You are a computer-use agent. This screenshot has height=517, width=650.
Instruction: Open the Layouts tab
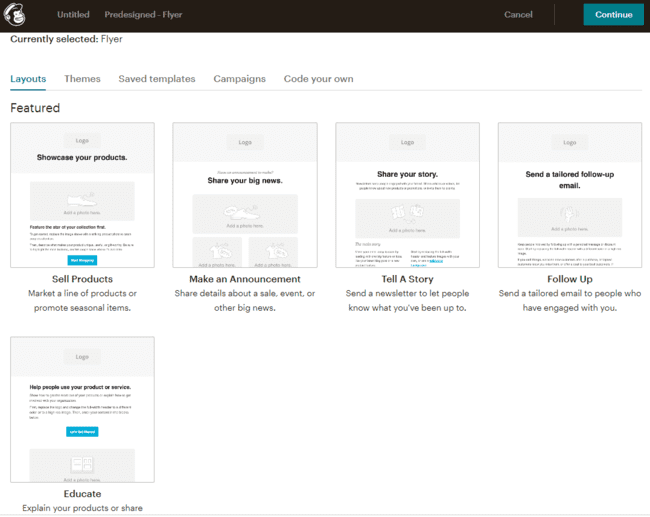point(28,79)
